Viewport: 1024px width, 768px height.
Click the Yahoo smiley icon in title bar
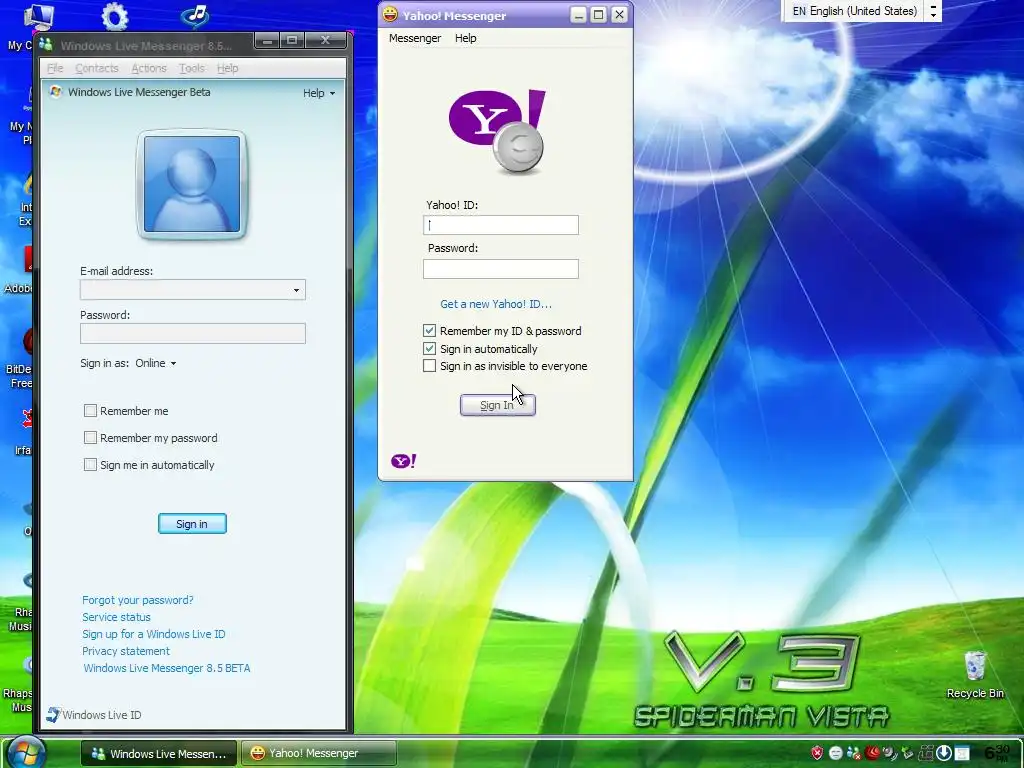coord(390,14)
